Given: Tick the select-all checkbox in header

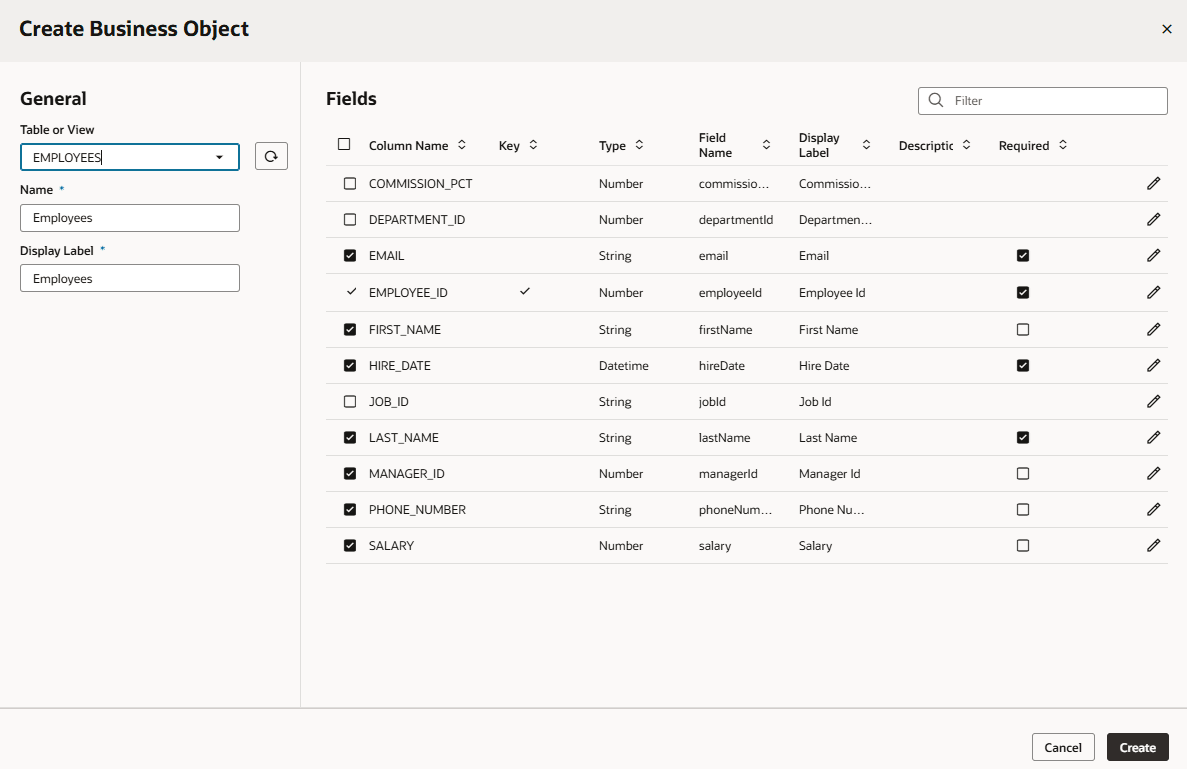Looking at the screenshot, I should (x=344, y=145).
